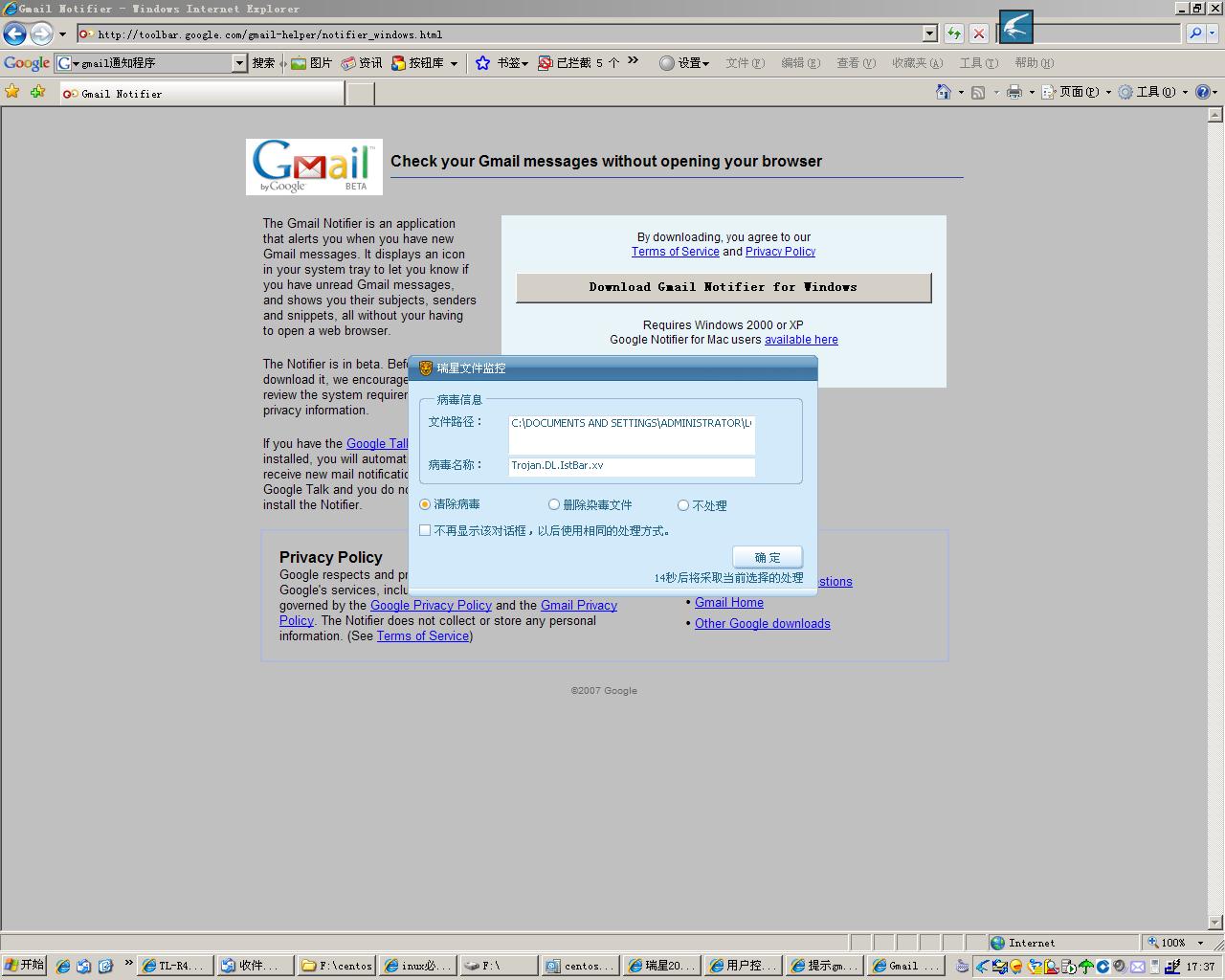Open the 工具(T) menu in menu bar
This screenshot has width=1225, height=980.
978,63
